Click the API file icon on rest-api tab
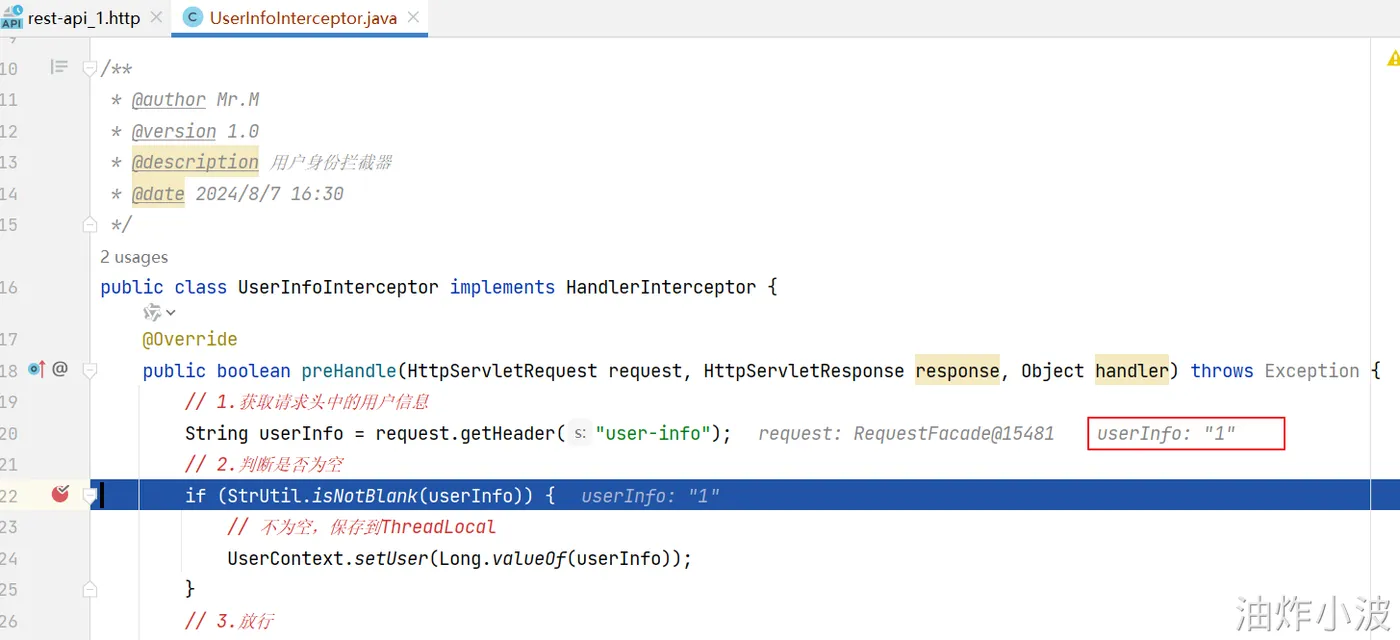Screen dimensions: 1400x640 click(x=11, y=17)
